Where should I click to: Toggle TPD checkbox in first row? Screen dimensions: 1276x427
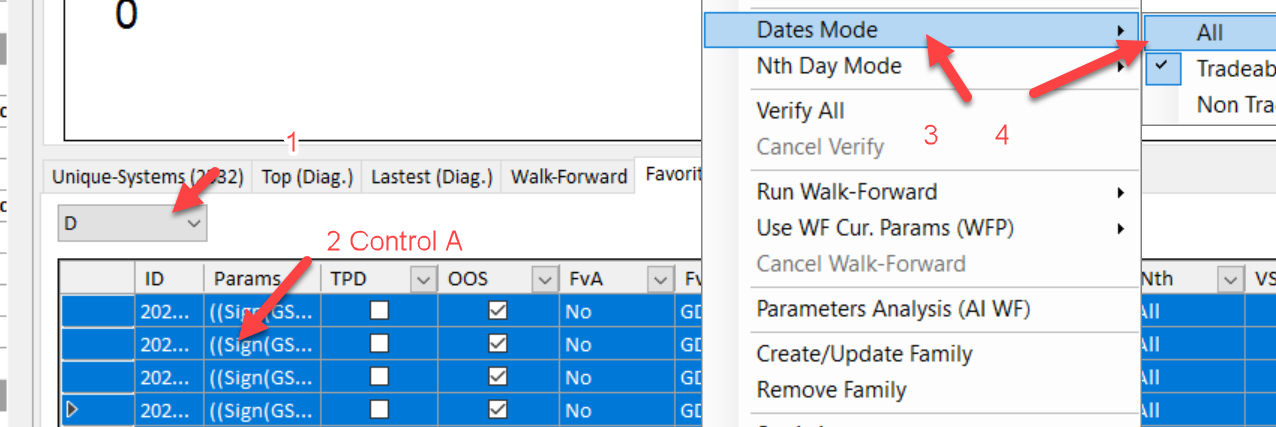379,311
